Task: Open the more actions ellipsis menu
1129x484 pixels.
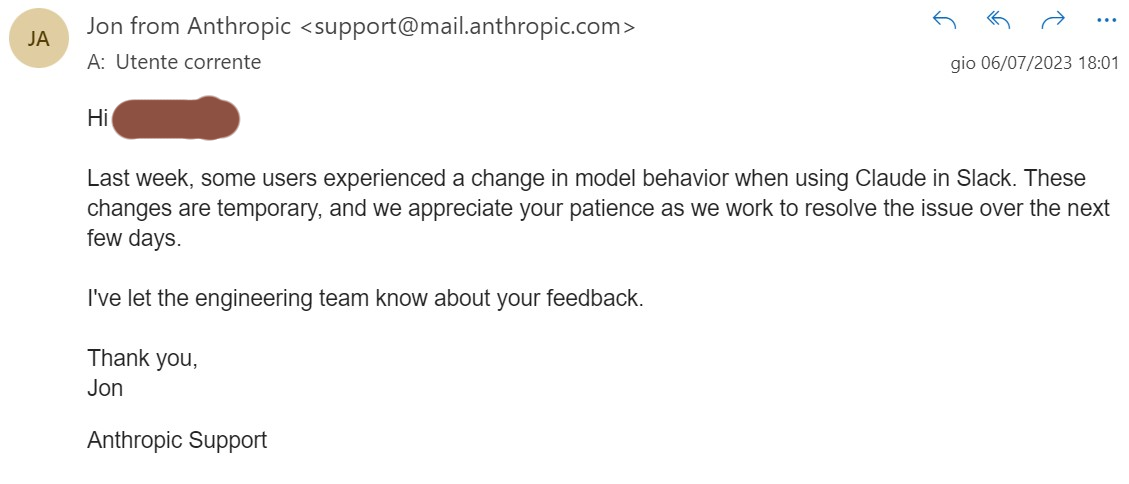Action: [1106, 20]
